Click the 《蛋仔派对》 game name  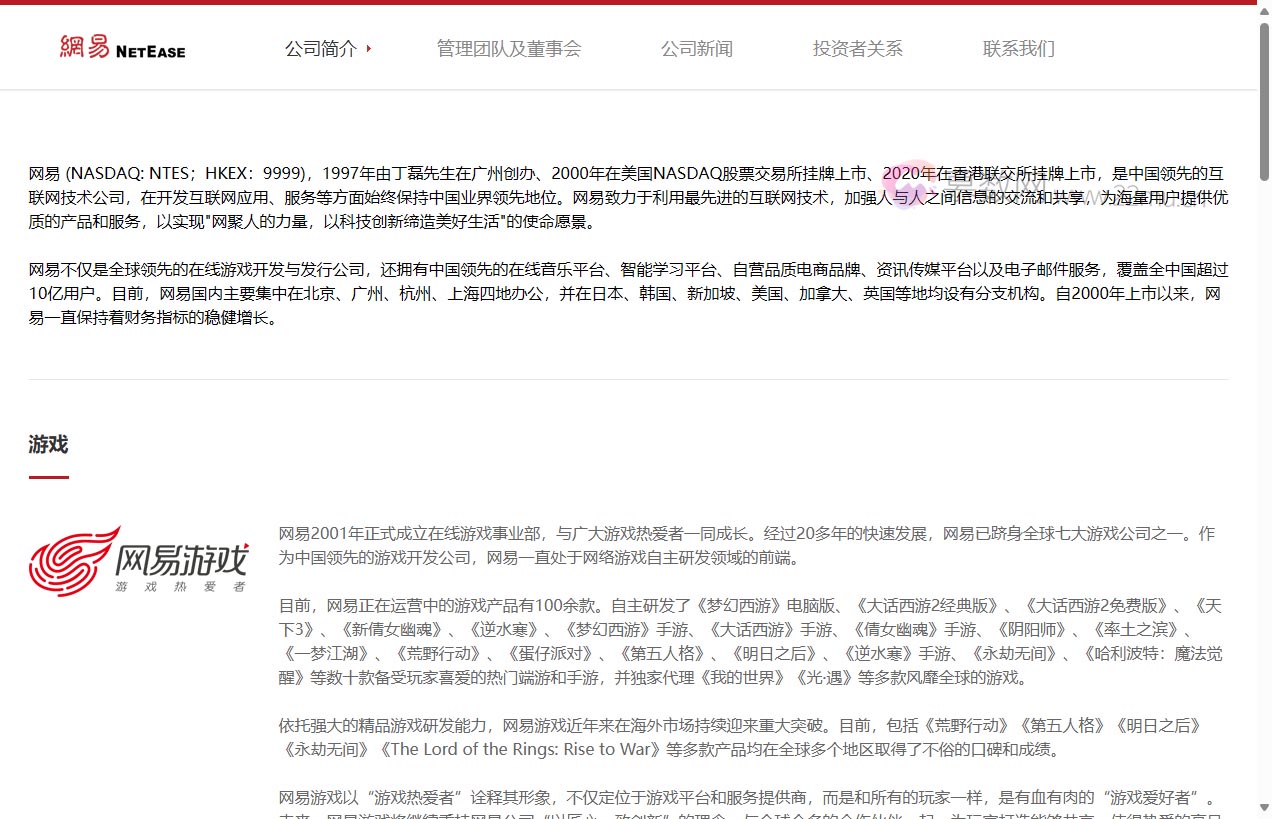pyautogui.click(x=550, y=653)
